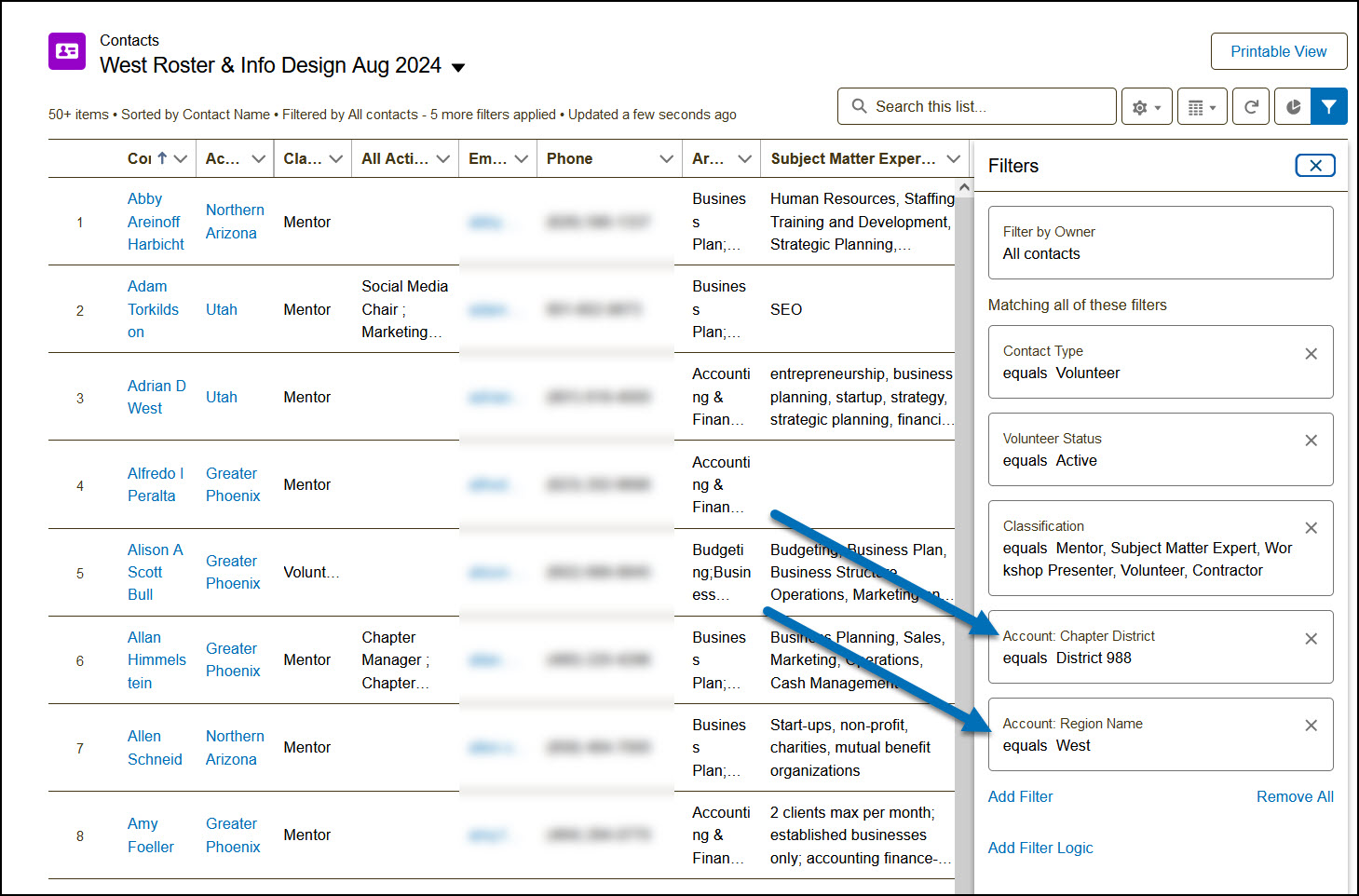Open the Classification filter criteria
Image resolution: width=1359 pixels, height=896 pixels.
tap(1146, 549)
